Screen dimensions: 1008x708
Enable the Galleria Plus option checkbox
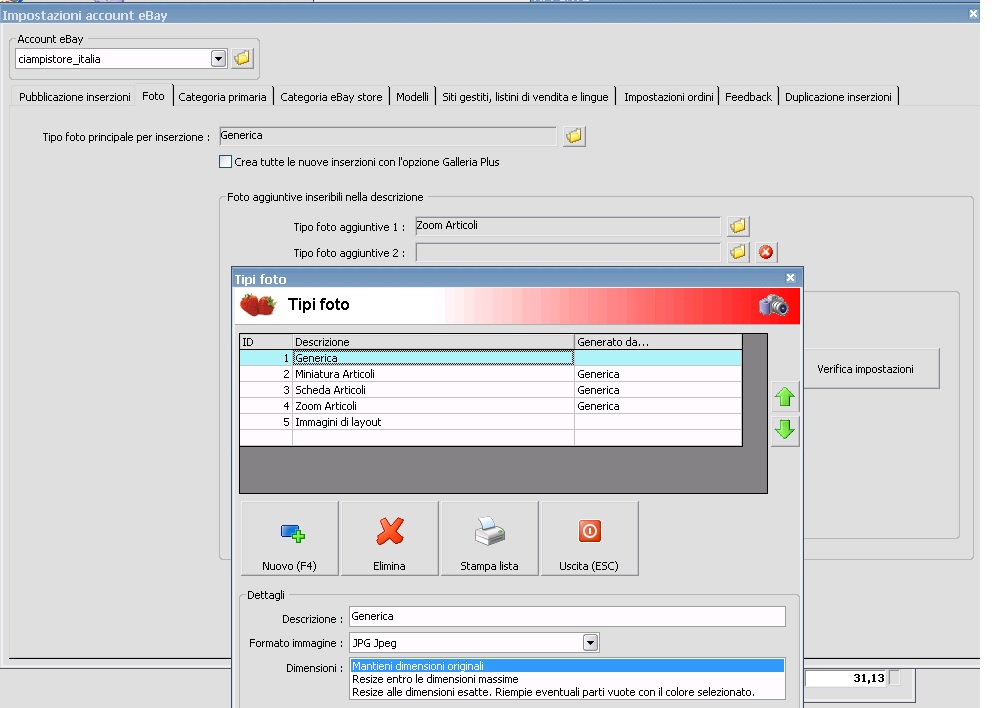click(x=225, y=162)
